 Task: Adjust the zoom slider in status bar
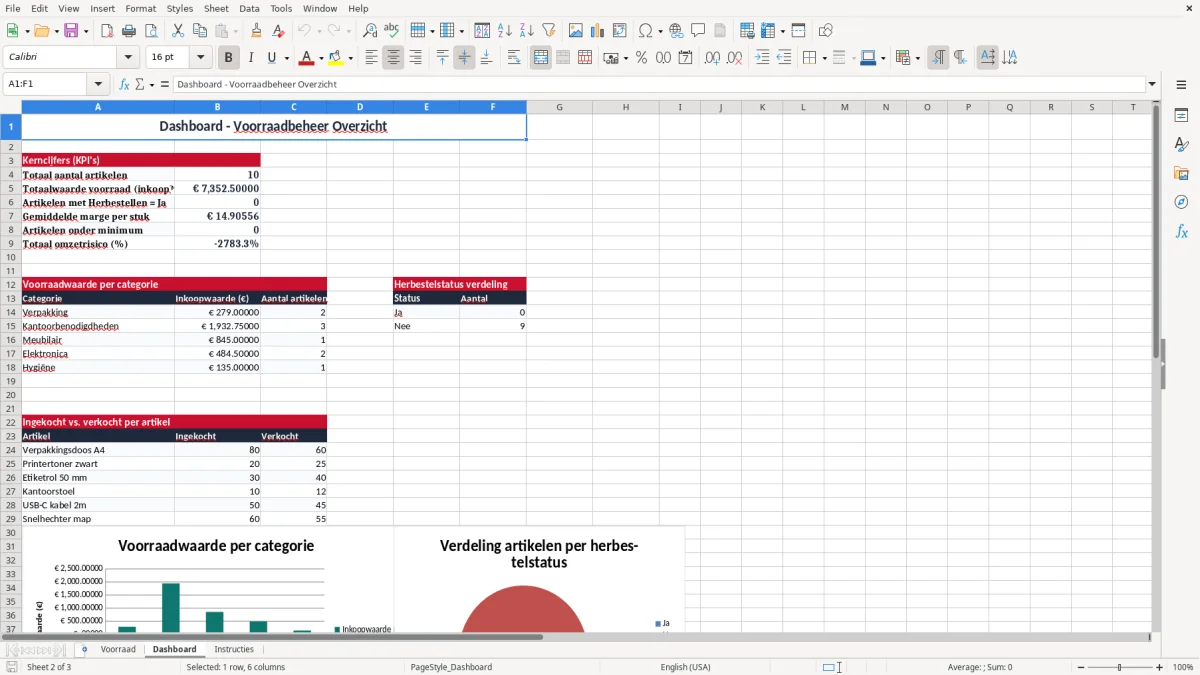tap(1119, 667)
